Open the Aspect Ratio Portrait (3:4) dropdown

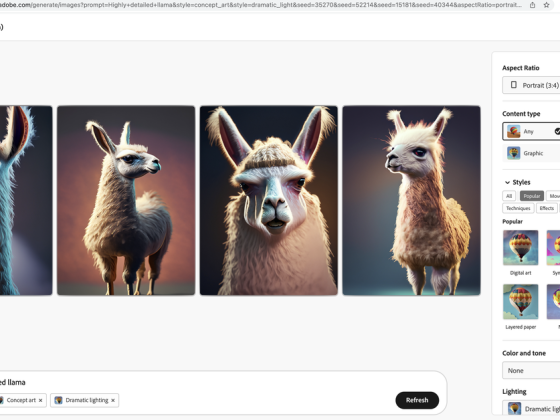(531, 85)
